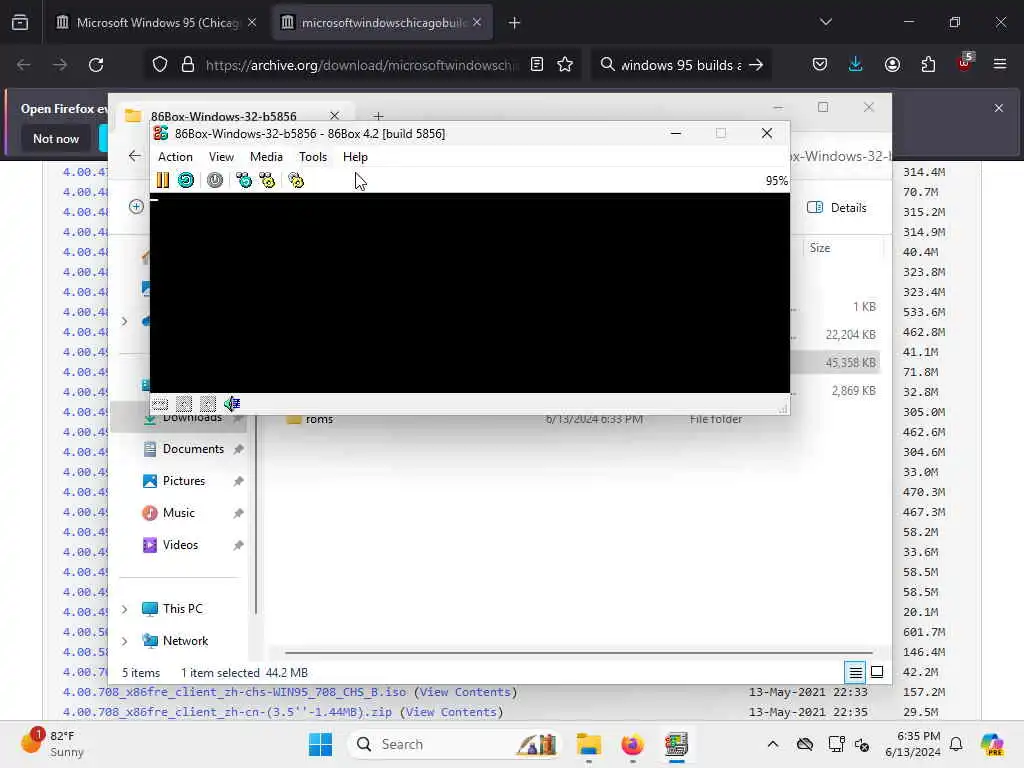Open the Help menu in 86Box
The height and width of the screenshot is (768, 1024).
tap(355, 157)
